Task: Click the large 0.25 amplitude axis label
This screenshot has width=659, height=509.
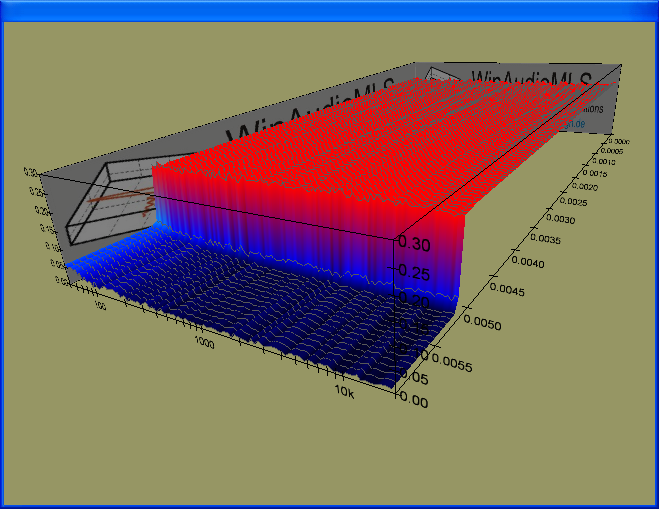Action: coord(416,273)
